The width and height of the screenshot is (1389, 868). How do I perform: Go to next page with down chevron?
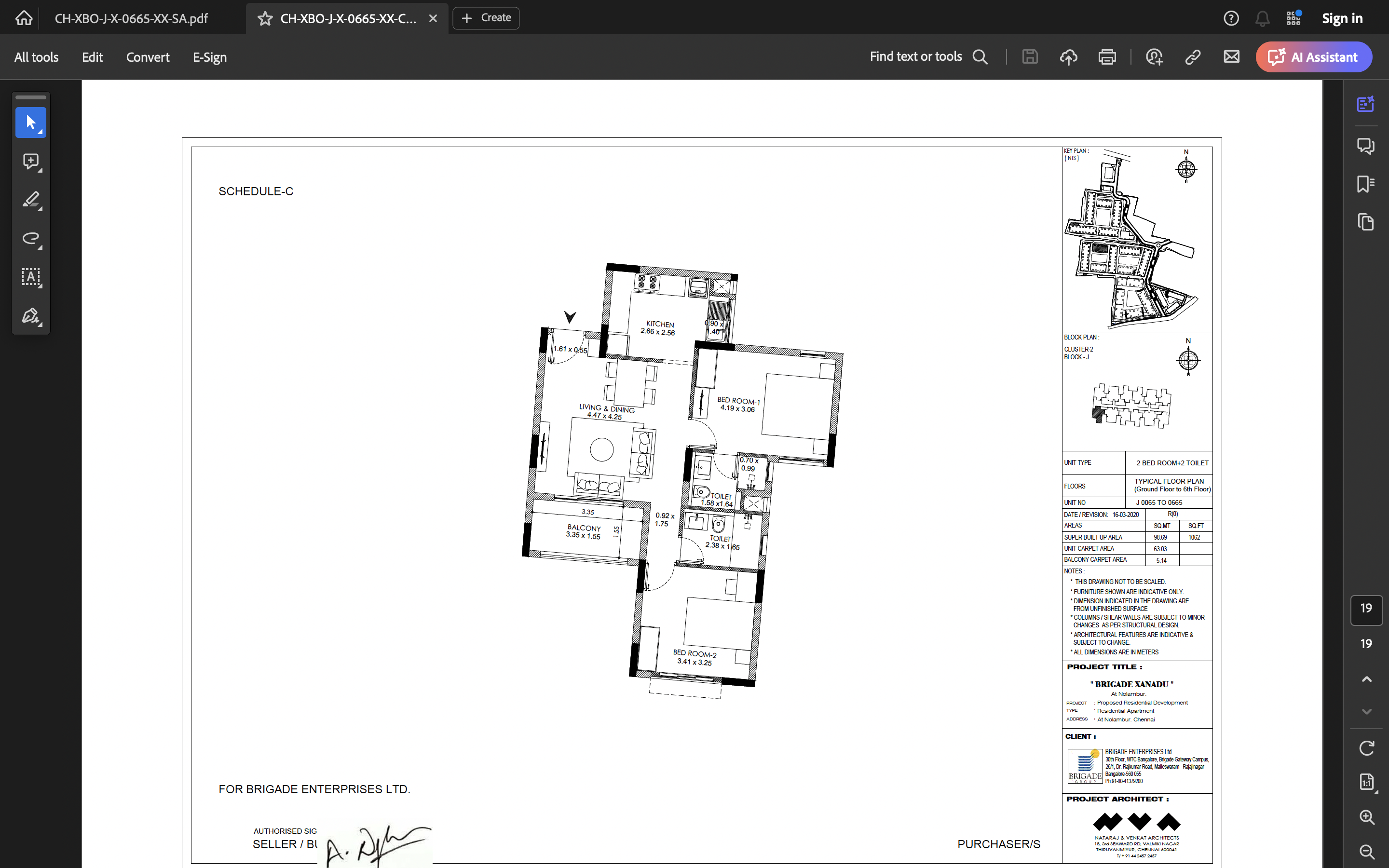[1367, 711]
